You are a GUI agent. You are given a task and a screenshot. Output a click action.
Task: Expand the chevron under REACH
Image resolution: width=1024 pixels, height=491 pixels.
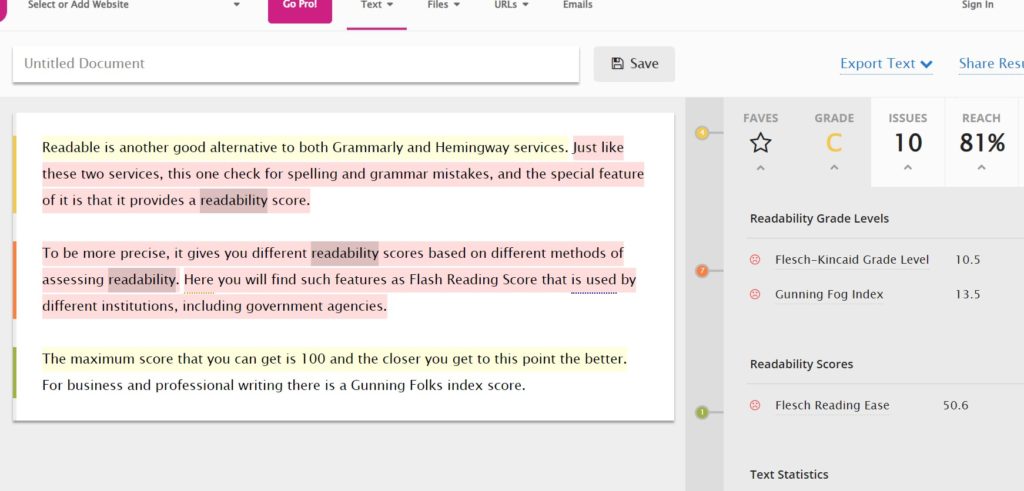coord(981,168)
